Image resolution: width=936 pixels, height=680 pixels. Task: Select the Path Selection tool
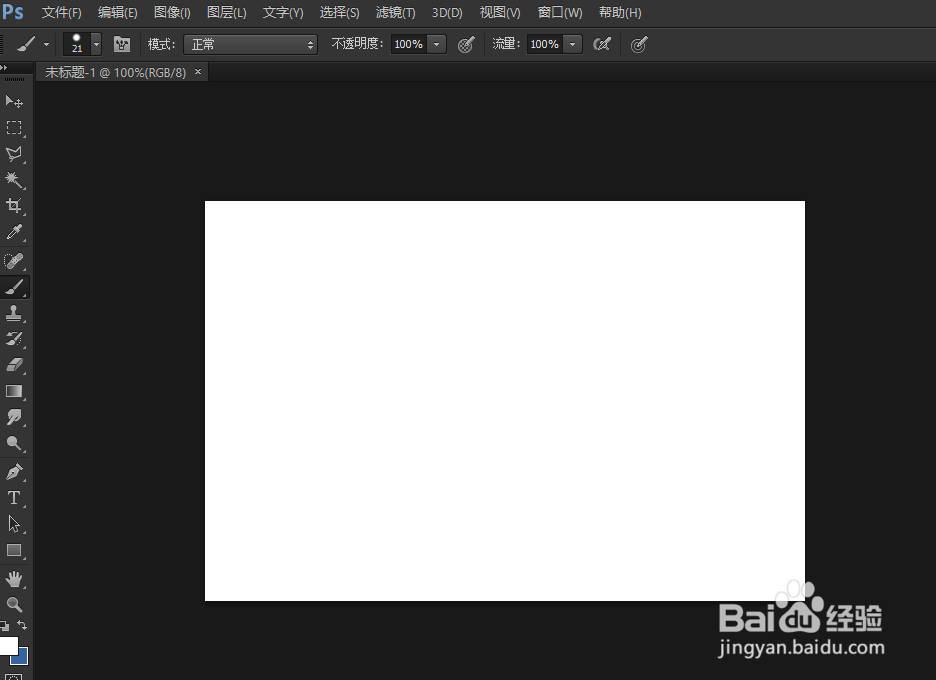pyautogui.click(x=14, y=524)
